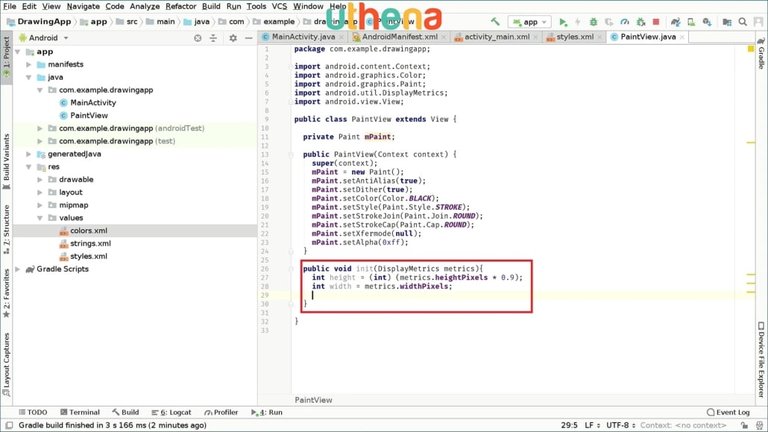
Task: Toggle the Build Variants side panel
Action: [x=6, y=160]
